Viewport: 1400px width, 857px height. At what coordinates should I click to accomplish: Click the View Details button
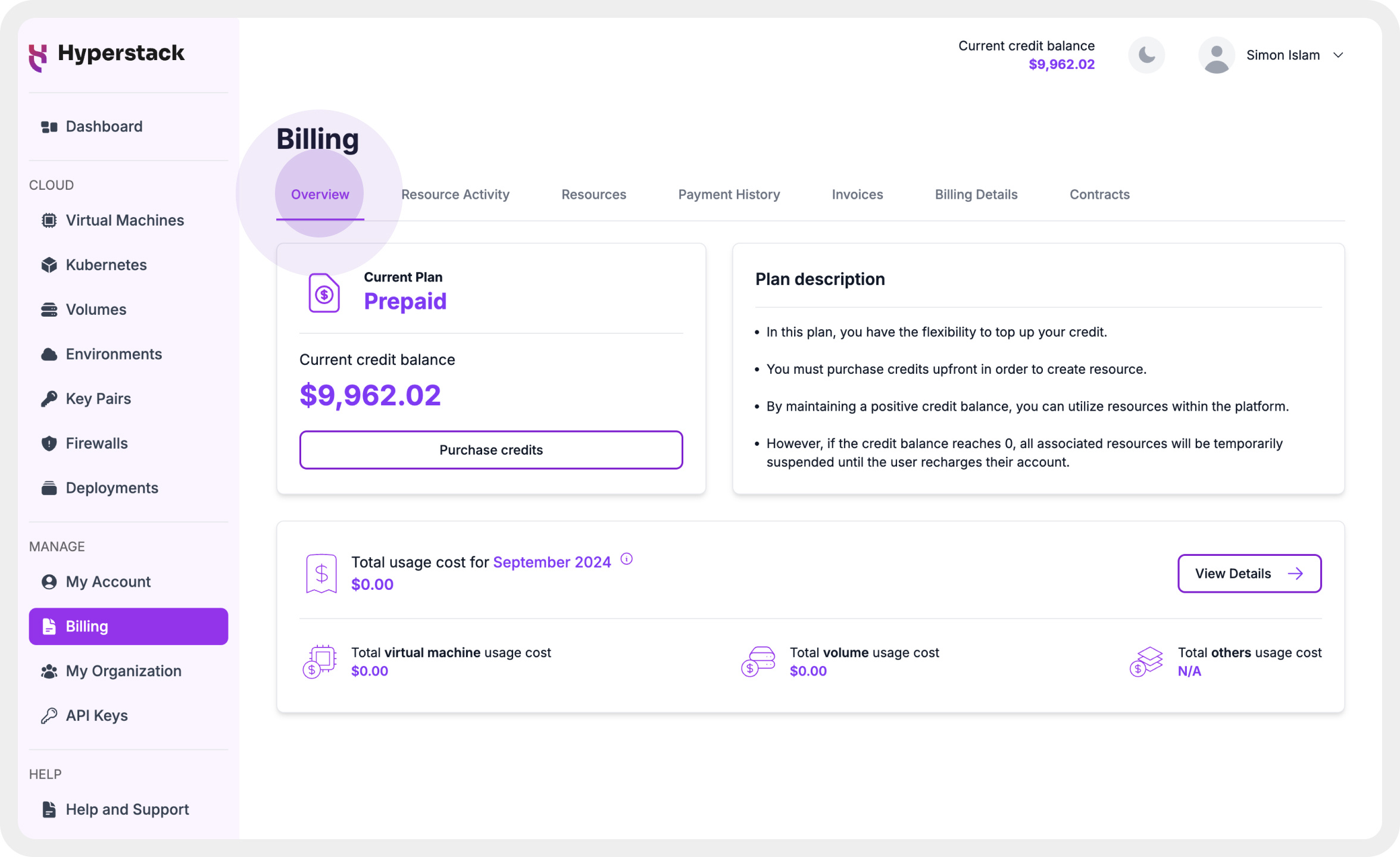(x=1249, y=574)
